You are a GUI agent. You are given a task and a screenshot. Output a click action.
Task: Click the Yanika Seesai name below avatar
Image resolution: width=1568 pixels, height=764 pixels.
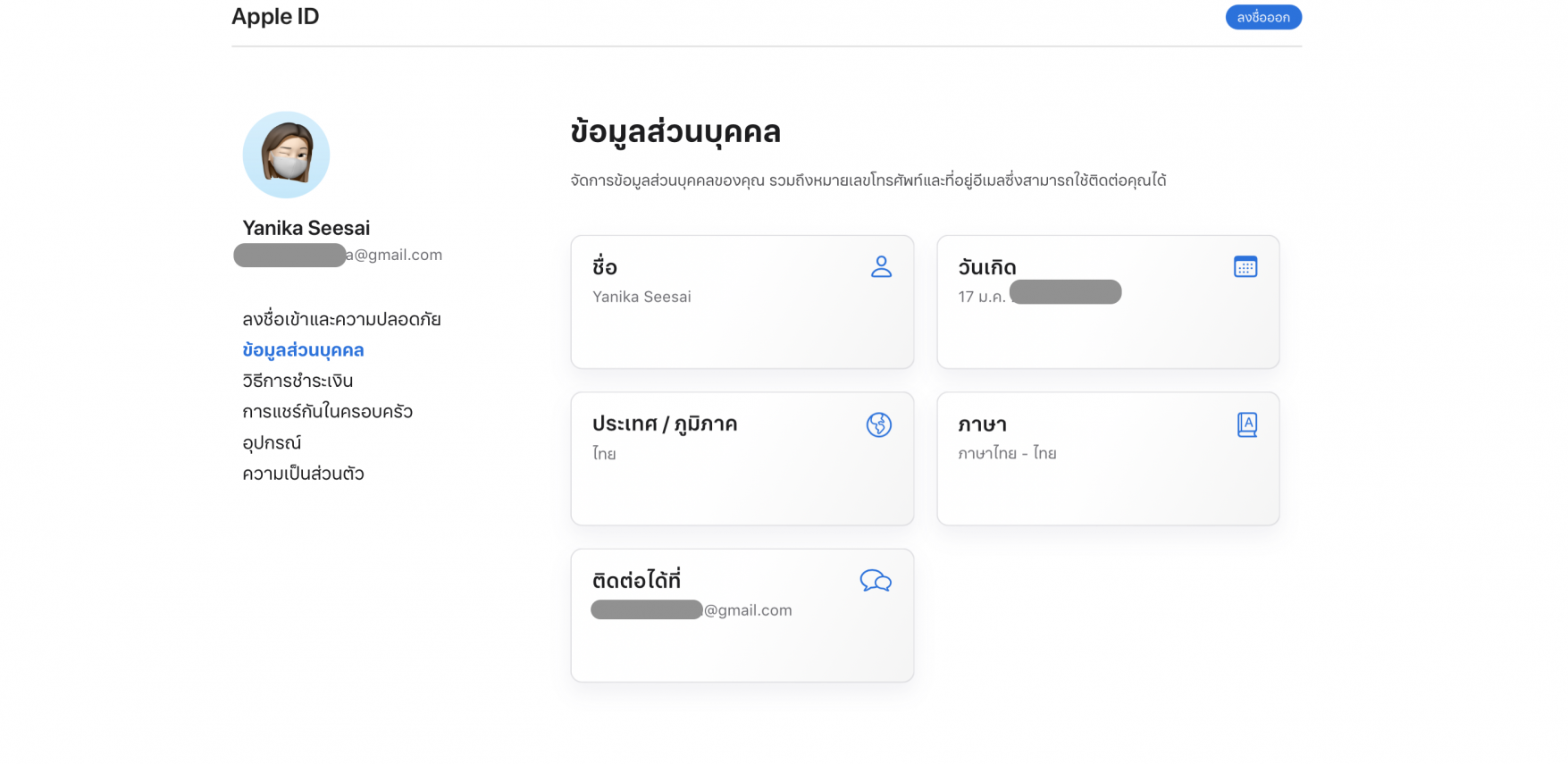306,228
